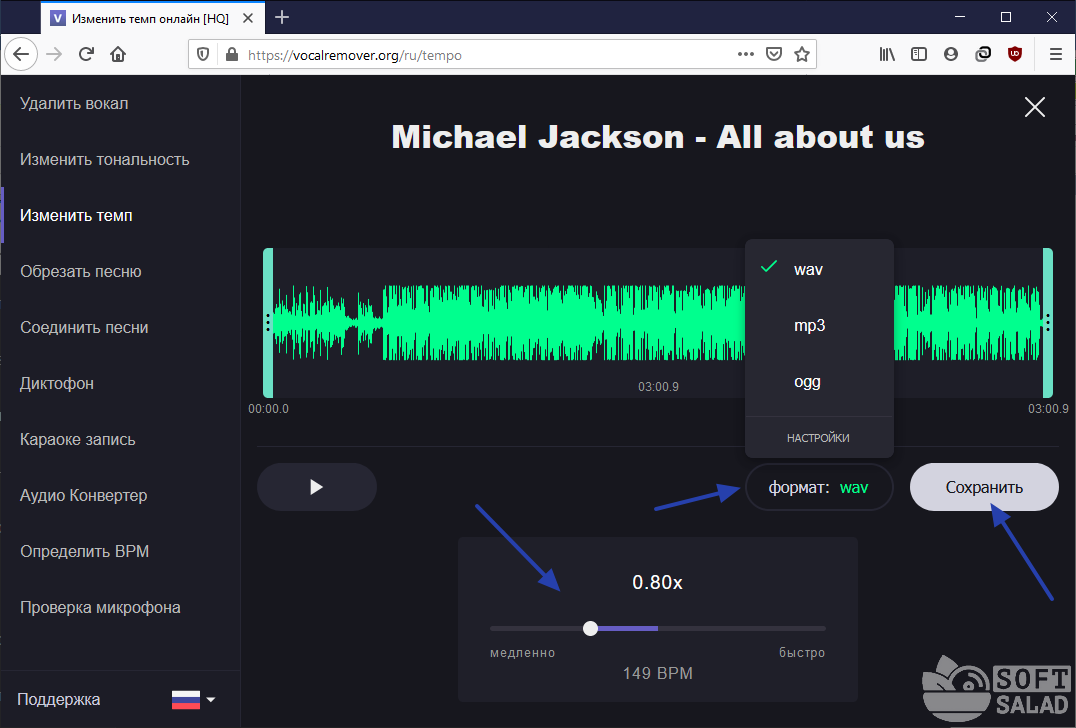Open the language flag dropdown
Viewport: 1076px width, 728px height.
coord(193,700)
